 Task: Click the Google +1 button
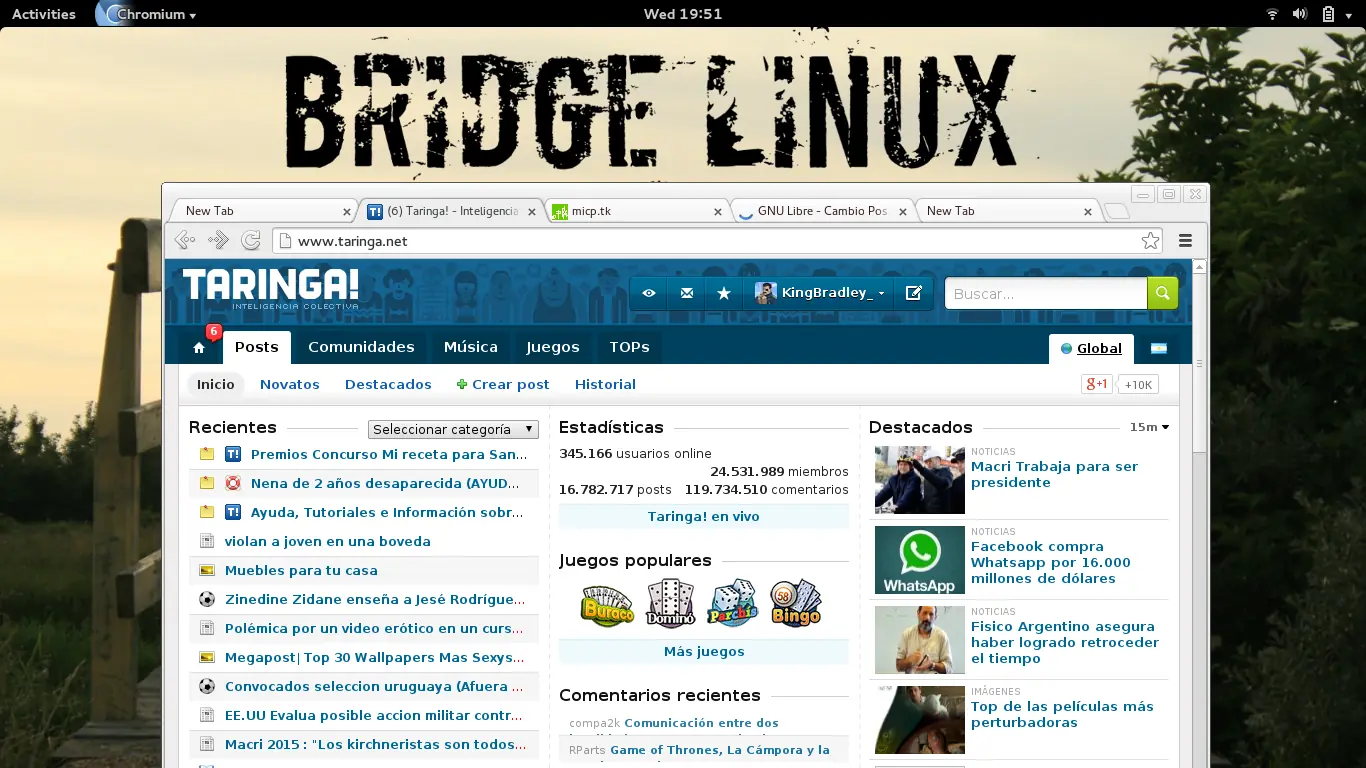1097,384
